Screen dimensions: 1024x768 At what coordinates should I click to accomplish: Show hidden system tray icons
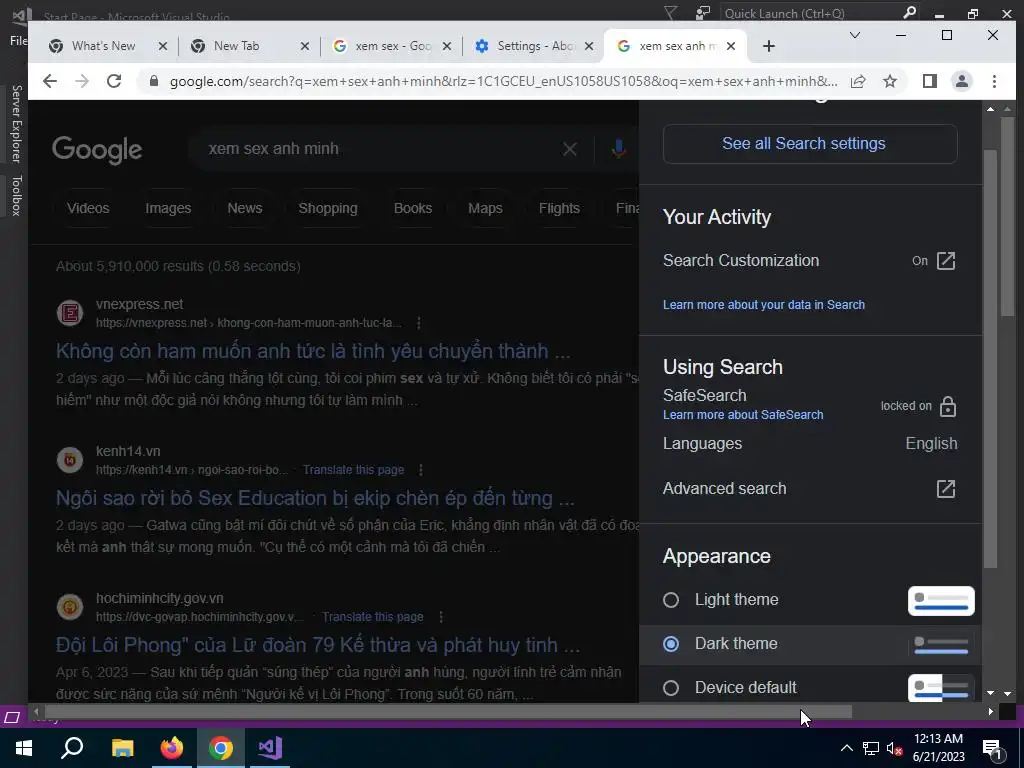(846, 748)
